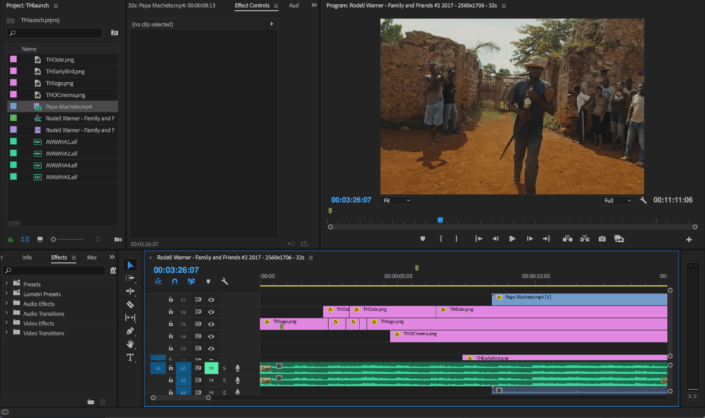The image size is (705, 418).
Task: Switch Project panel to icon view
Action: tap(40, 240)
